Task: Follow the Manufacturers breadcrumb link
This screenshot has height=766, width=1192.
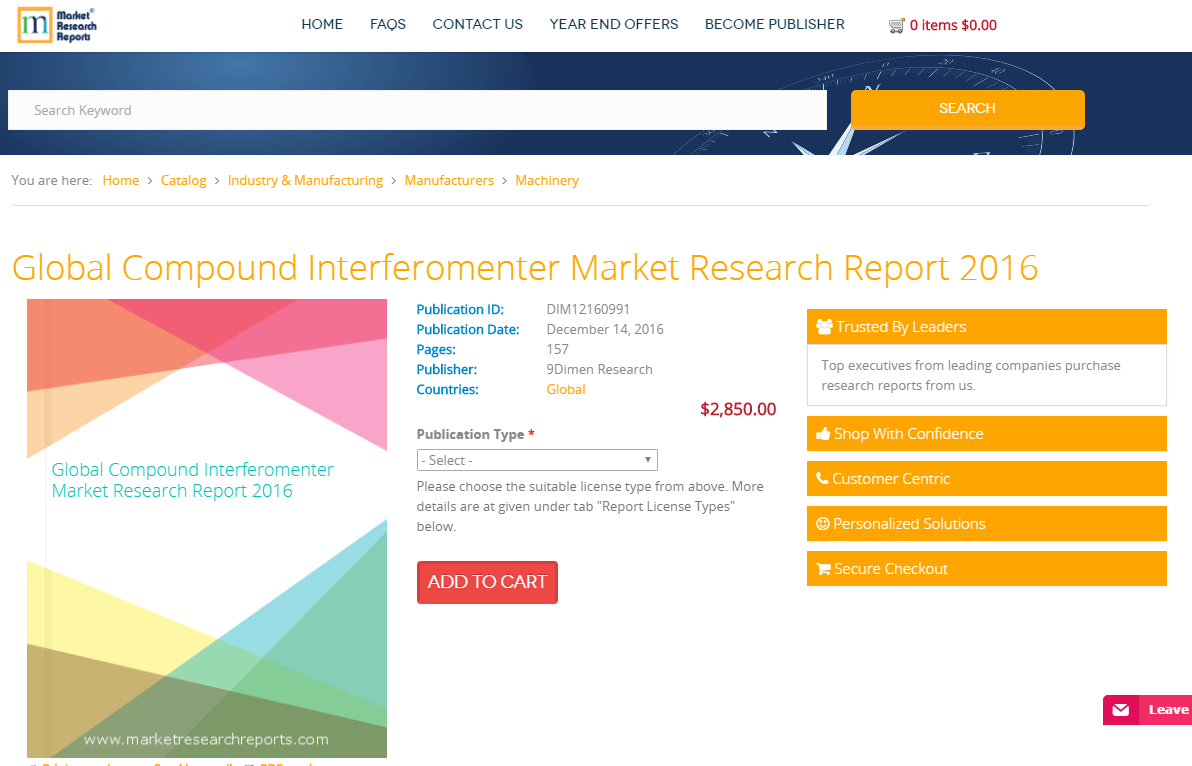Action: tap(449, 180)
